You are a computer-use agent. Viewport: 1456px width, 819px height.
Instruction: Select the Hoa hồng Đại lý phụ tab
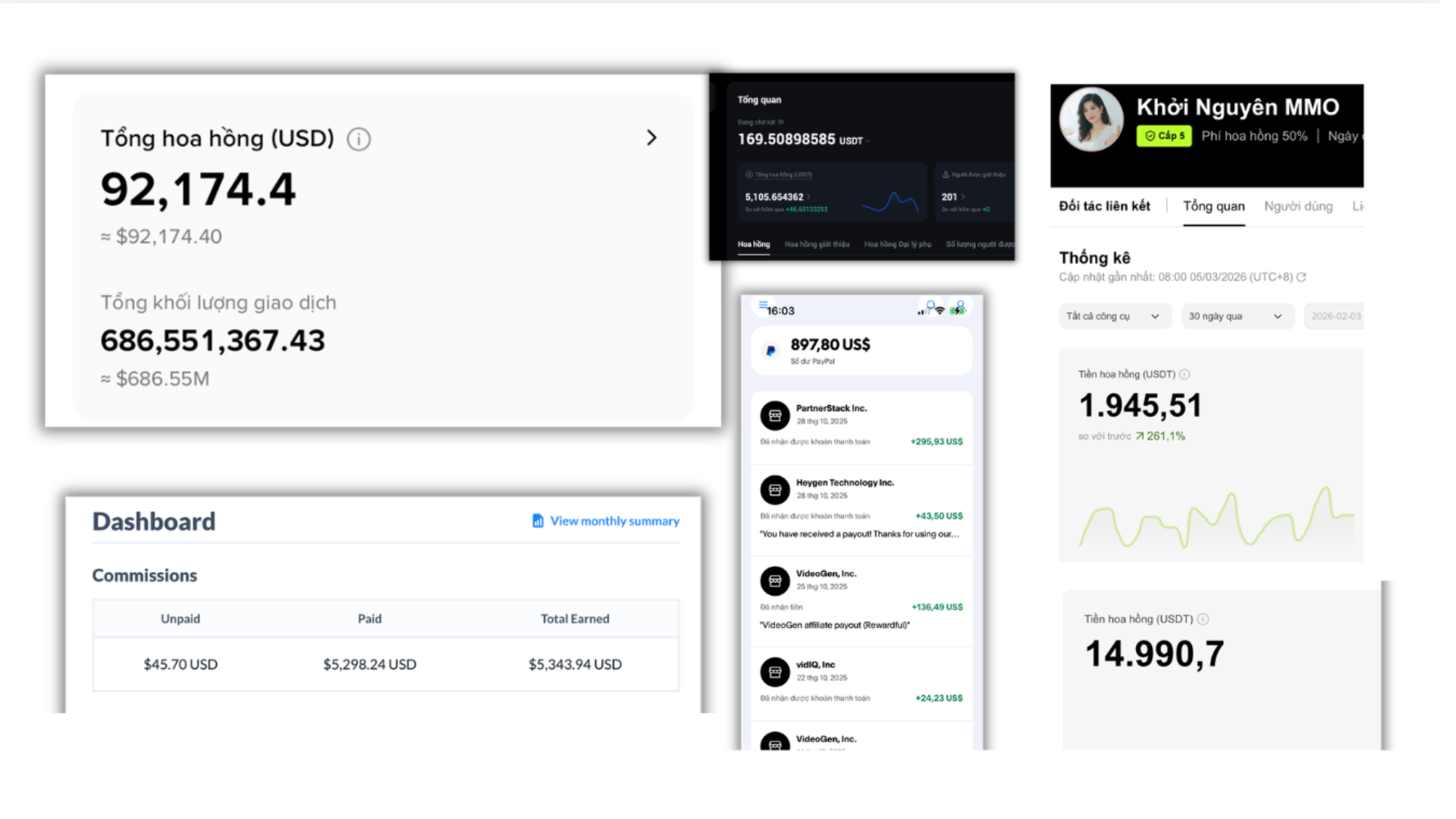pyautogui.click(x=897, y=244)
